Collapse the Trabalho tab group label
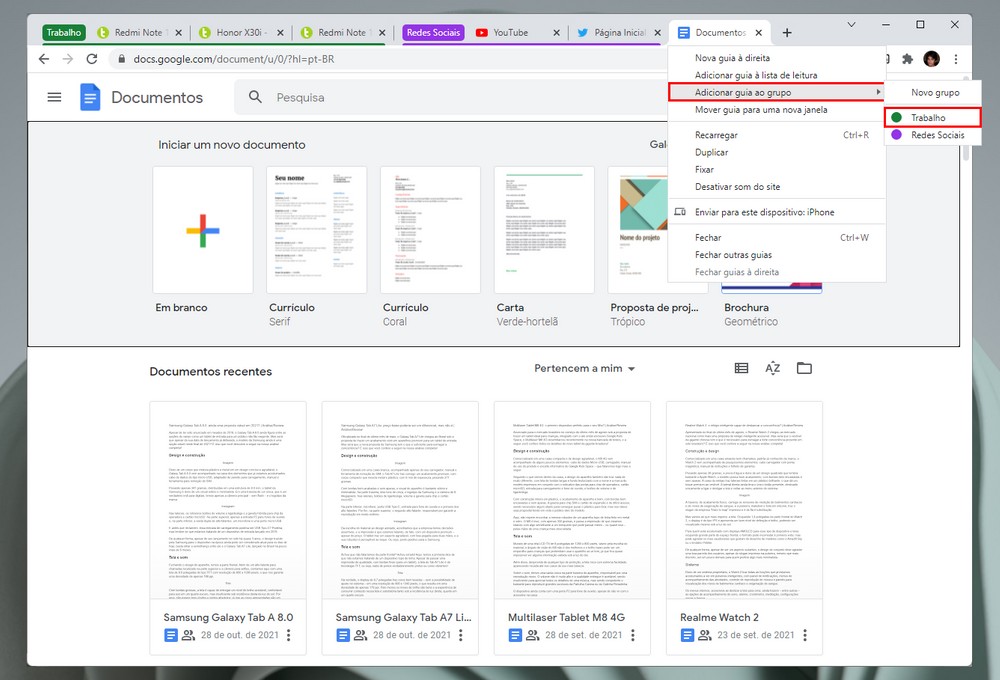Screen dimensions: 1000x680 click(x=64, y=33)
